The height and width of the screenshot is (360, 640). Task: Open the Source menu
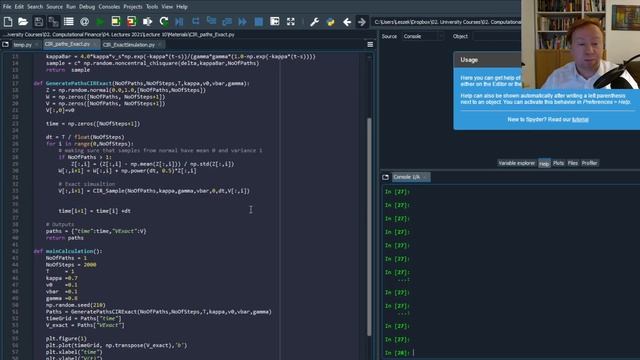click(54, 7)
